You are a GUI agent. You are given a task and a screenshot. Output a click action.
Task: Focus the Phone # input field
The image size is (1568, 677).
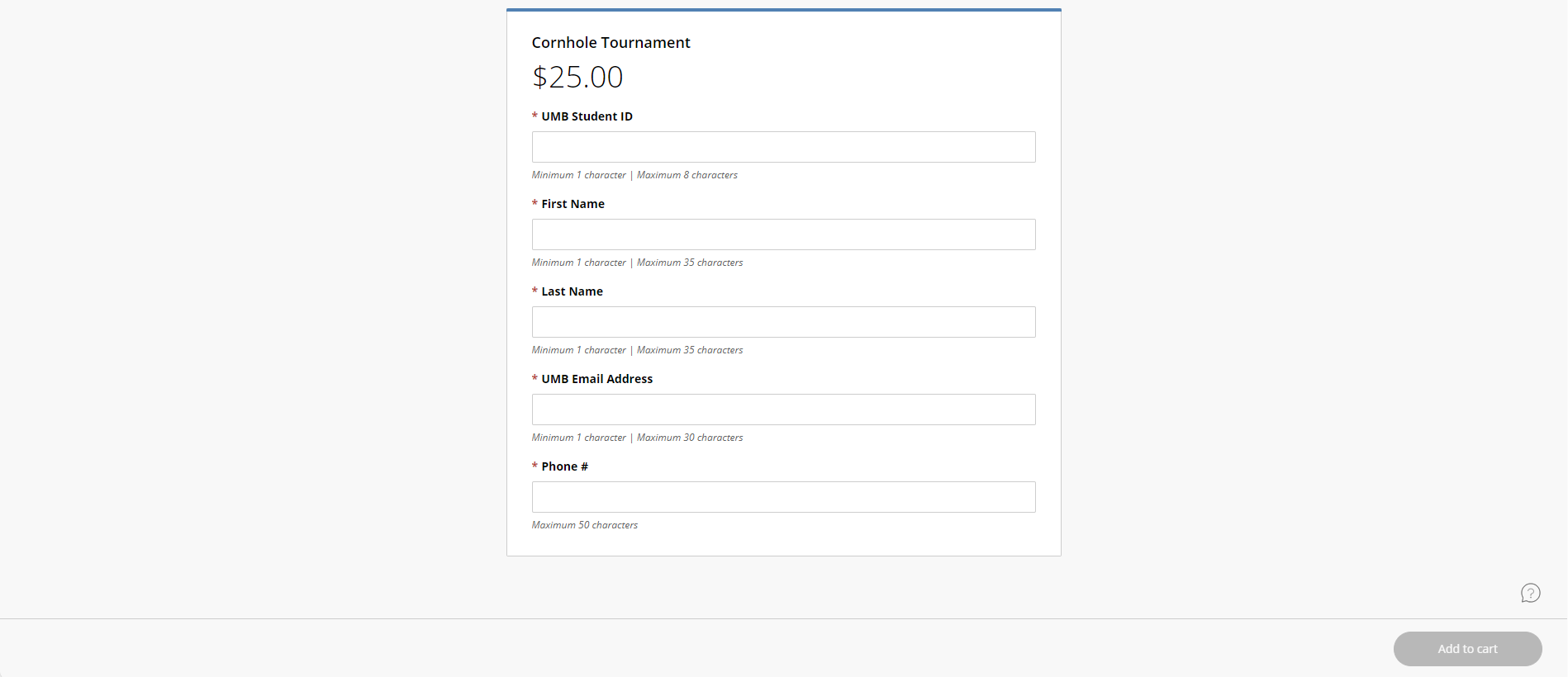783,497
